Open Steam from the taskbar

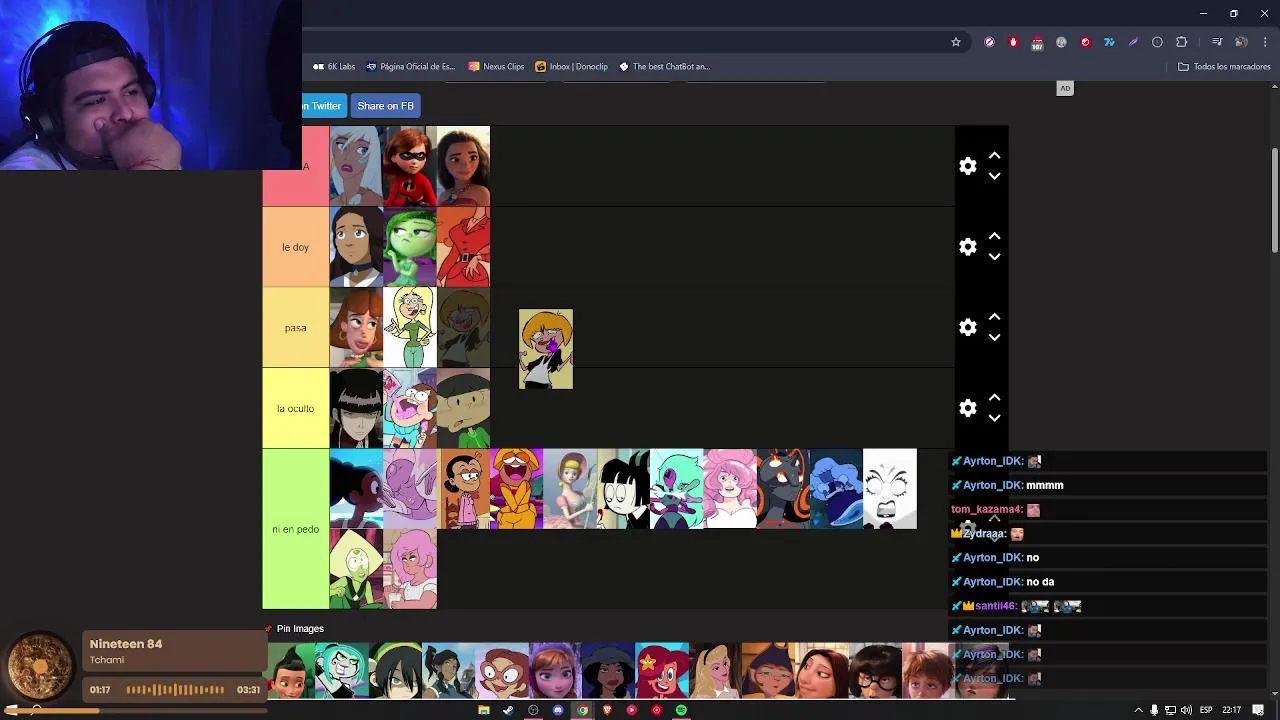[508, 710]
